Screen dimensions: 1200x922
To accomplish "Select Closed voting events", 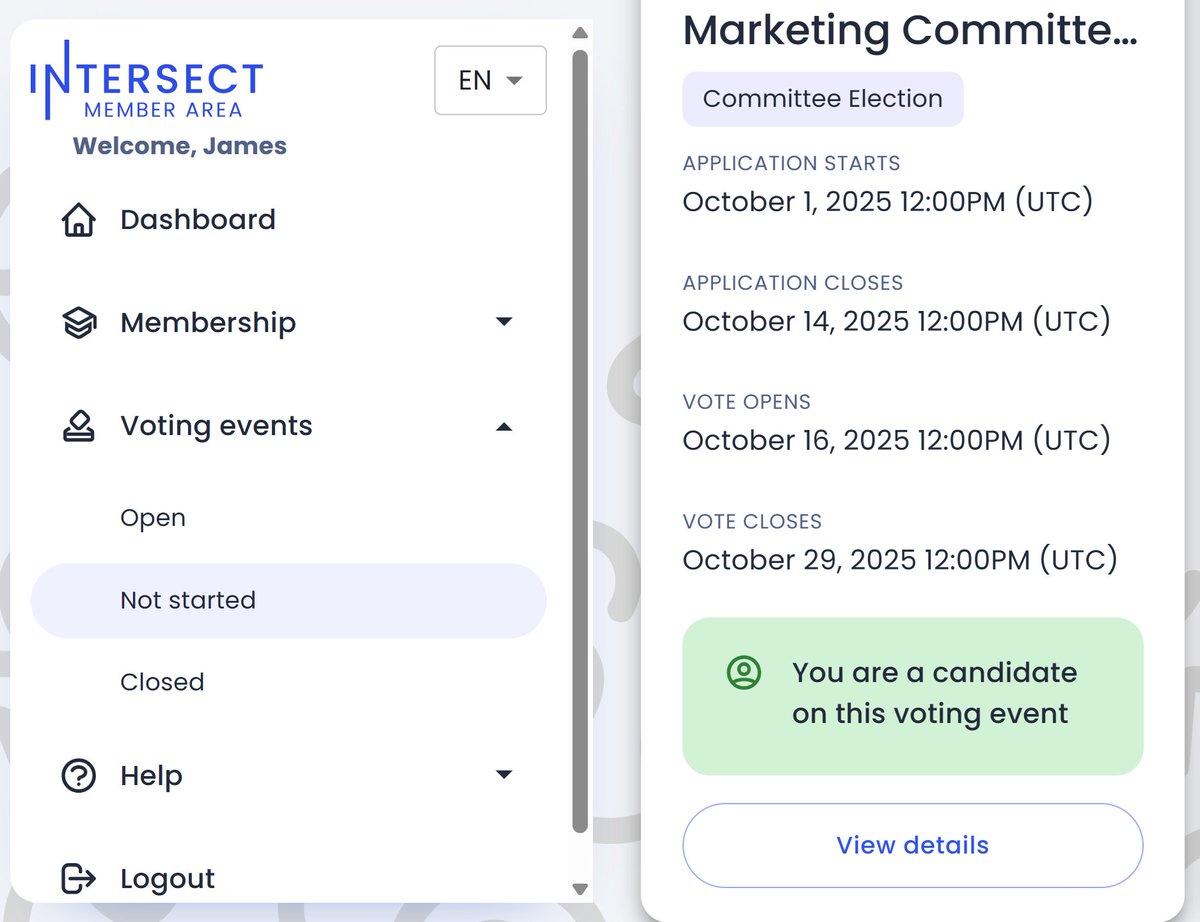I will tap(162, 682).
